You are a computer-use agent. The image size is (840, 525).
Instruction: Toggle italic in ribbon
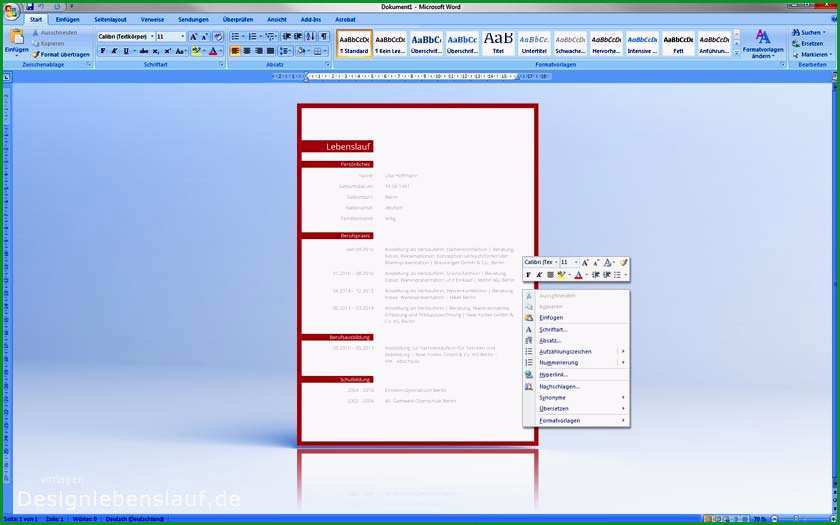pos(115,51)
